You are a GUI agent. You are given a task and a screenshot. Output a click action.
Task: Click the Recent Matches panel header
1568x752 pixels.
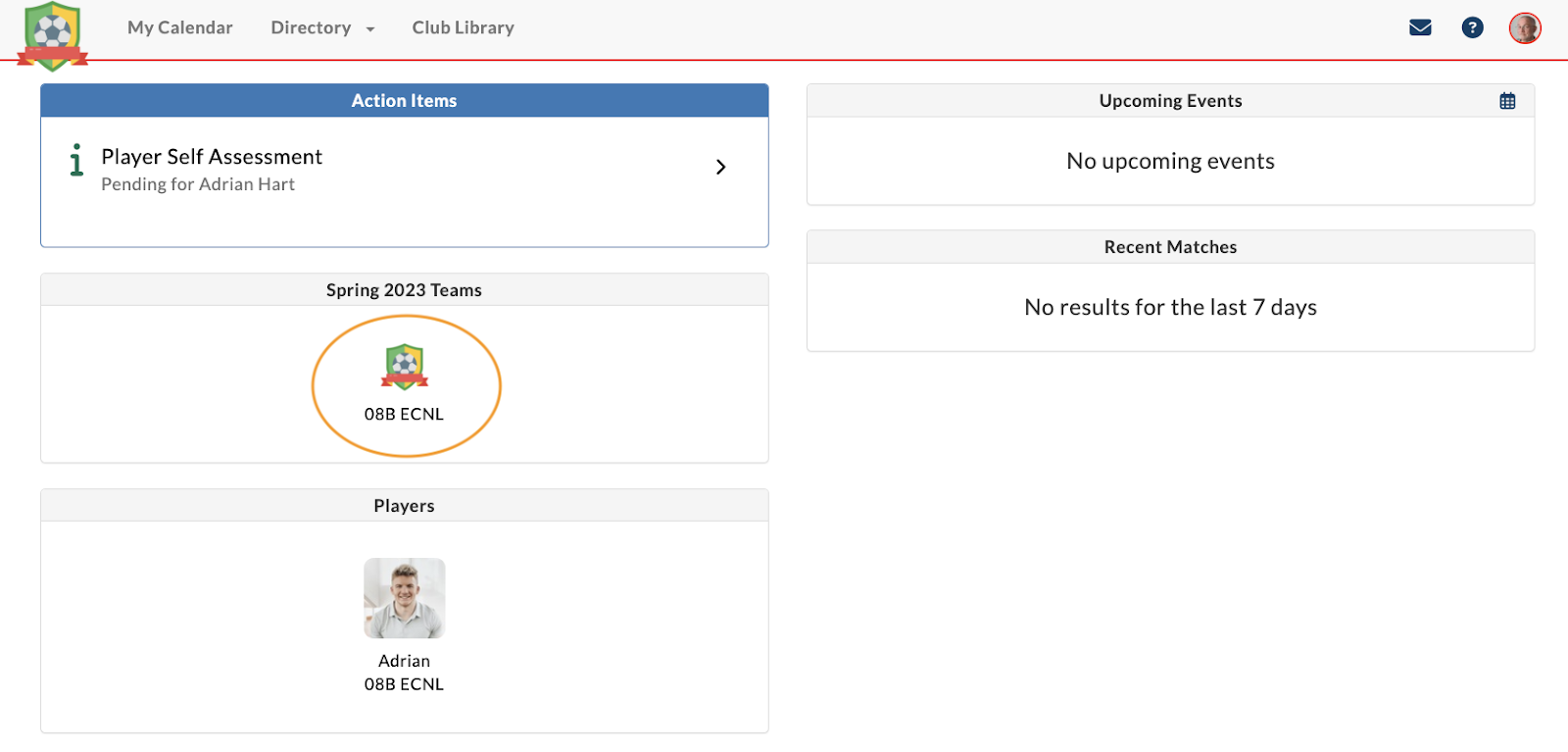click(1170, 247)
